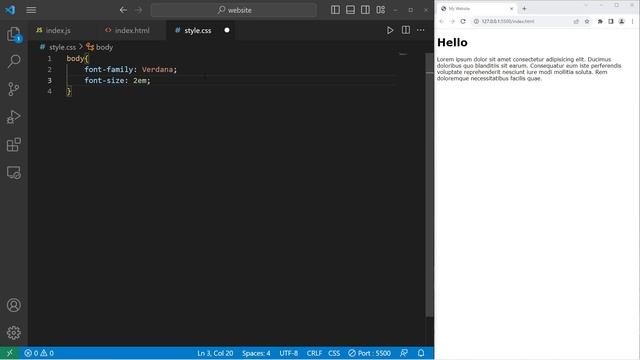Viewport: 640px width, 360px height.
Task: Click the '2em' value in the code
Action: 140,80
